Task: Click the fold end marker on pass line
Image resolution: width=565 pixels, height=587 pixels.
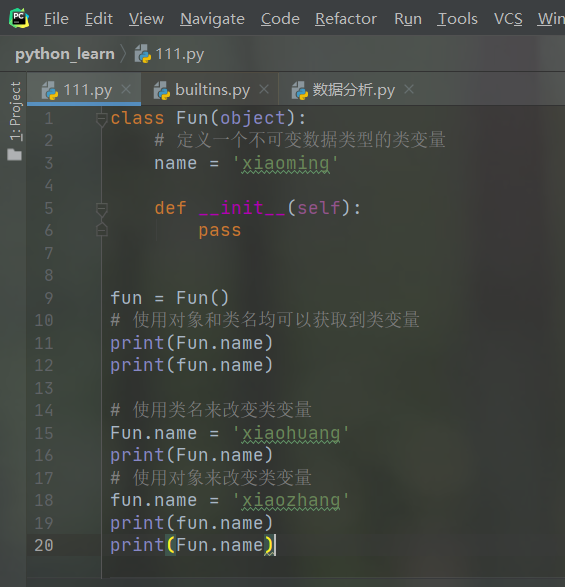Action: 101,229
